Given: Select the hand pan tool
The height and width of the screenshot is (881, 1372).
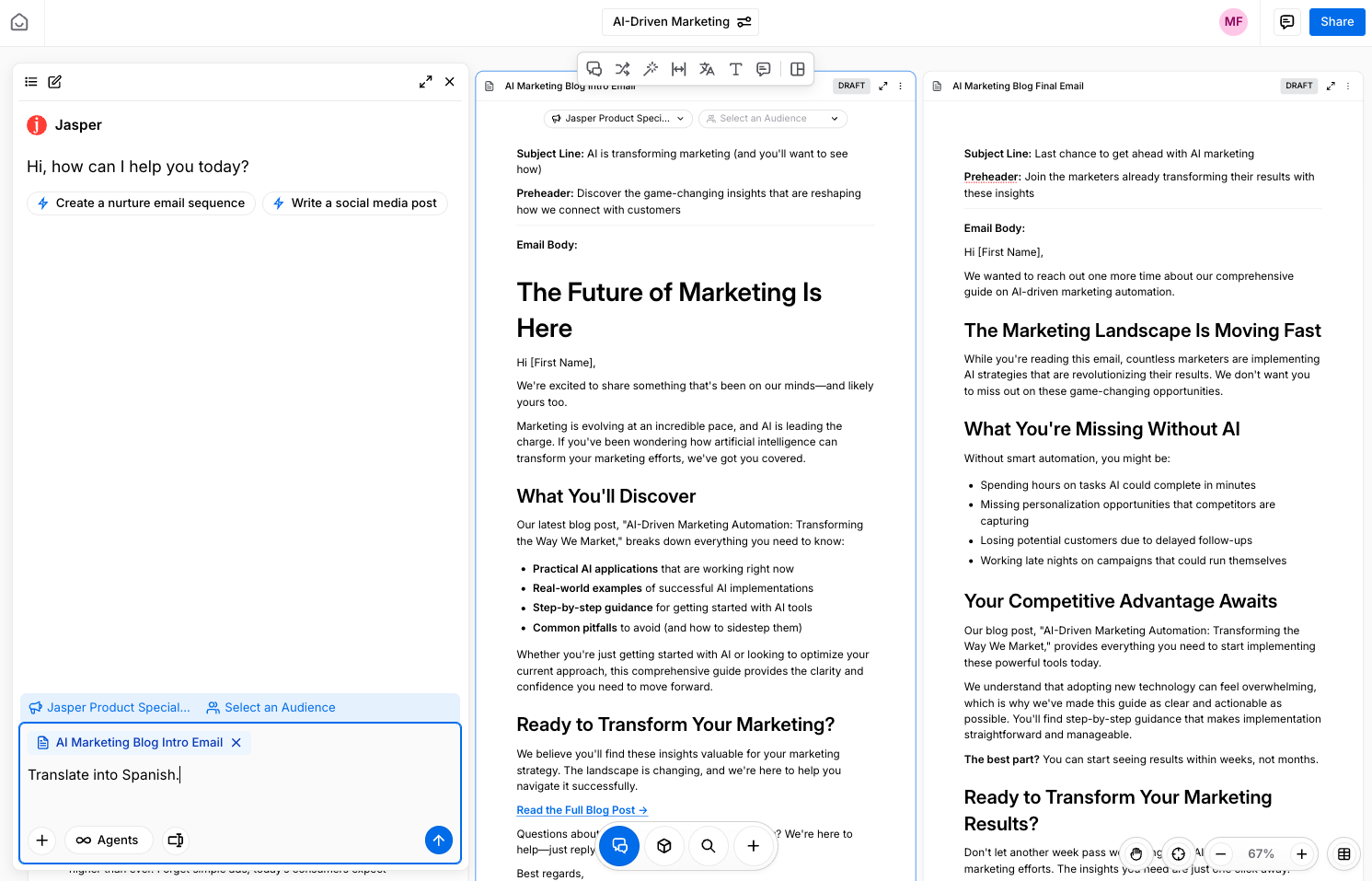Looking at the screenshot, I should coord(1136,853).
